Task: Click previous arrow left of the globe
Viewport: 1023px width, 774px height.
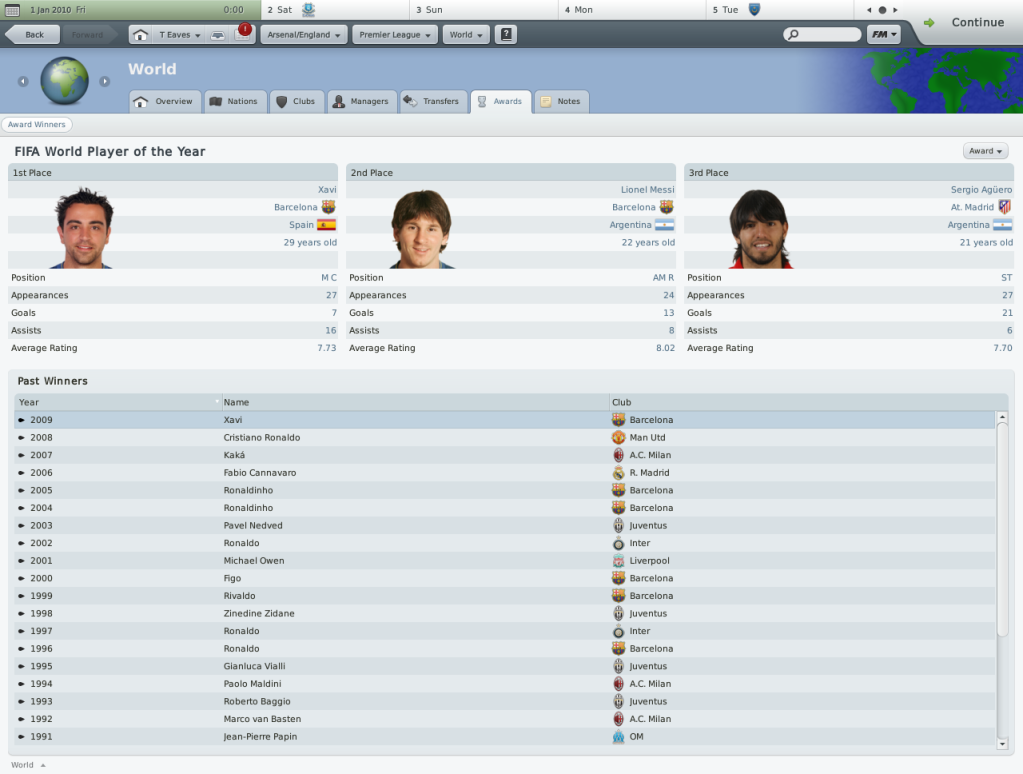Action: tap(23, 82)
